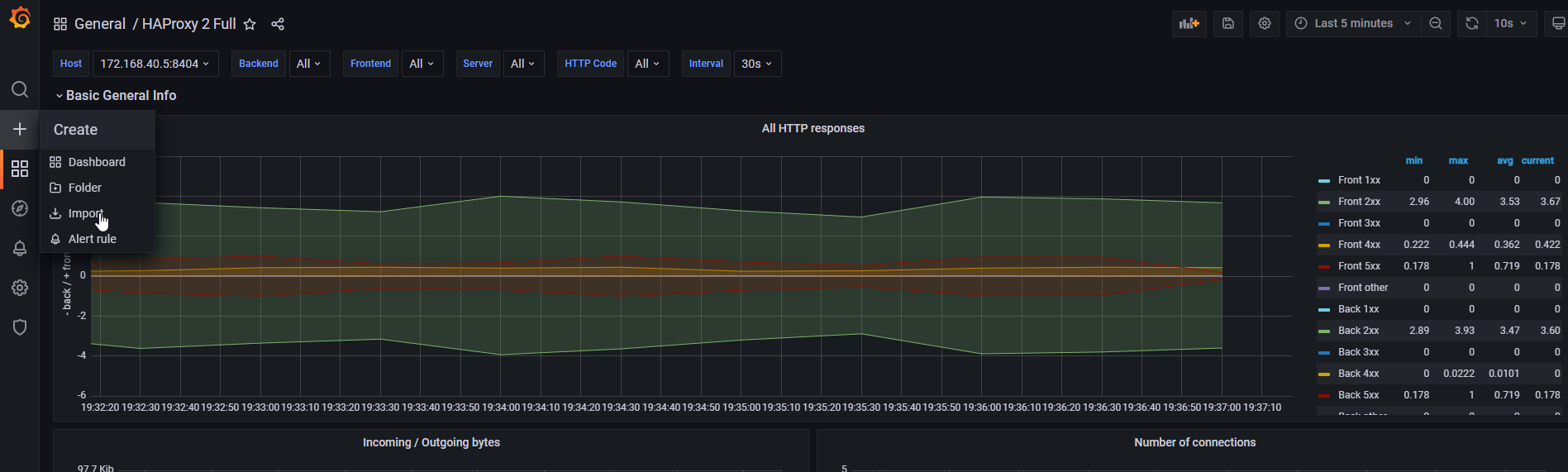
Task: Click Front 1xx series color swatch
Action: pos(1324,180)
